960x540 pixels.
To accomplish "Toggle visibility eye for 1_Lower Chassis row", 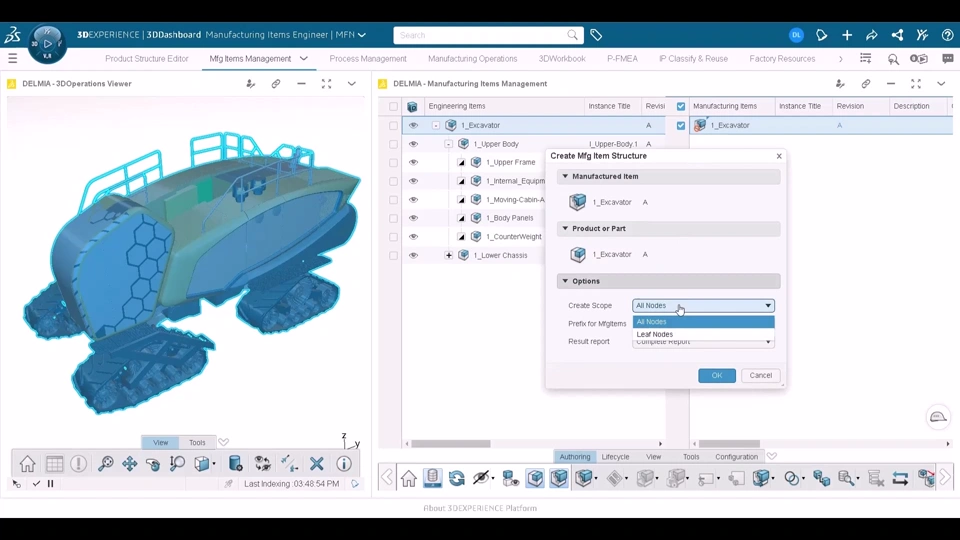I will tap(413, 255).
